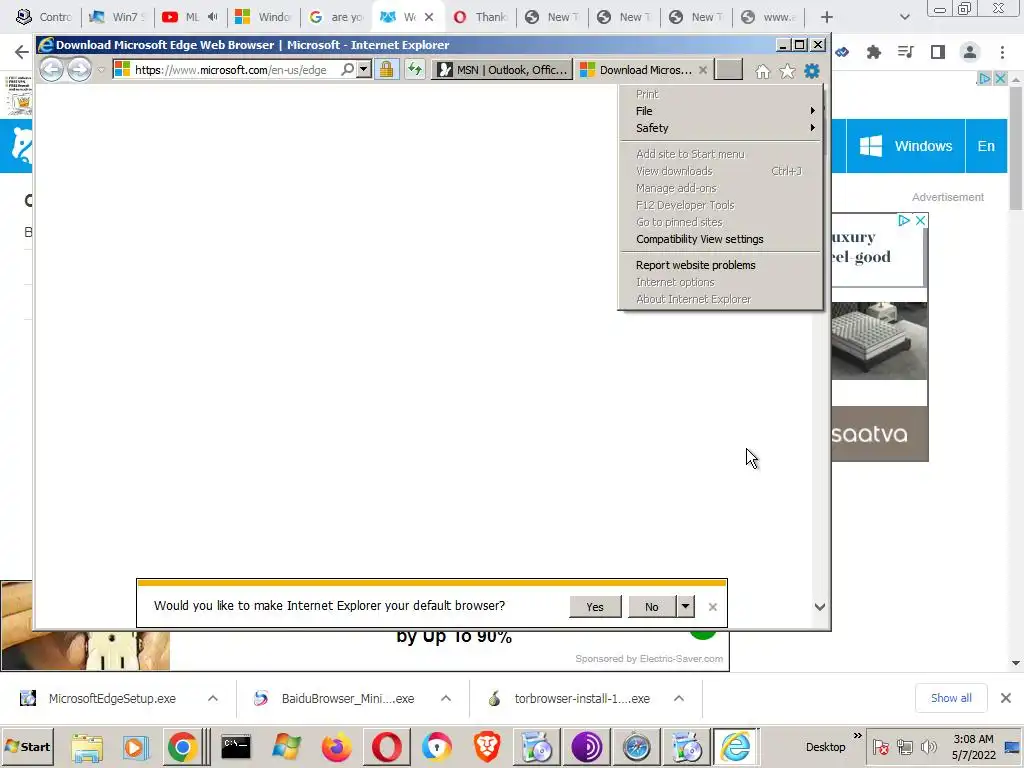The width and height of the screenshot is (1024, 768).
Task: Close the Saatva luxury advertisement
Action: (920, 221)
